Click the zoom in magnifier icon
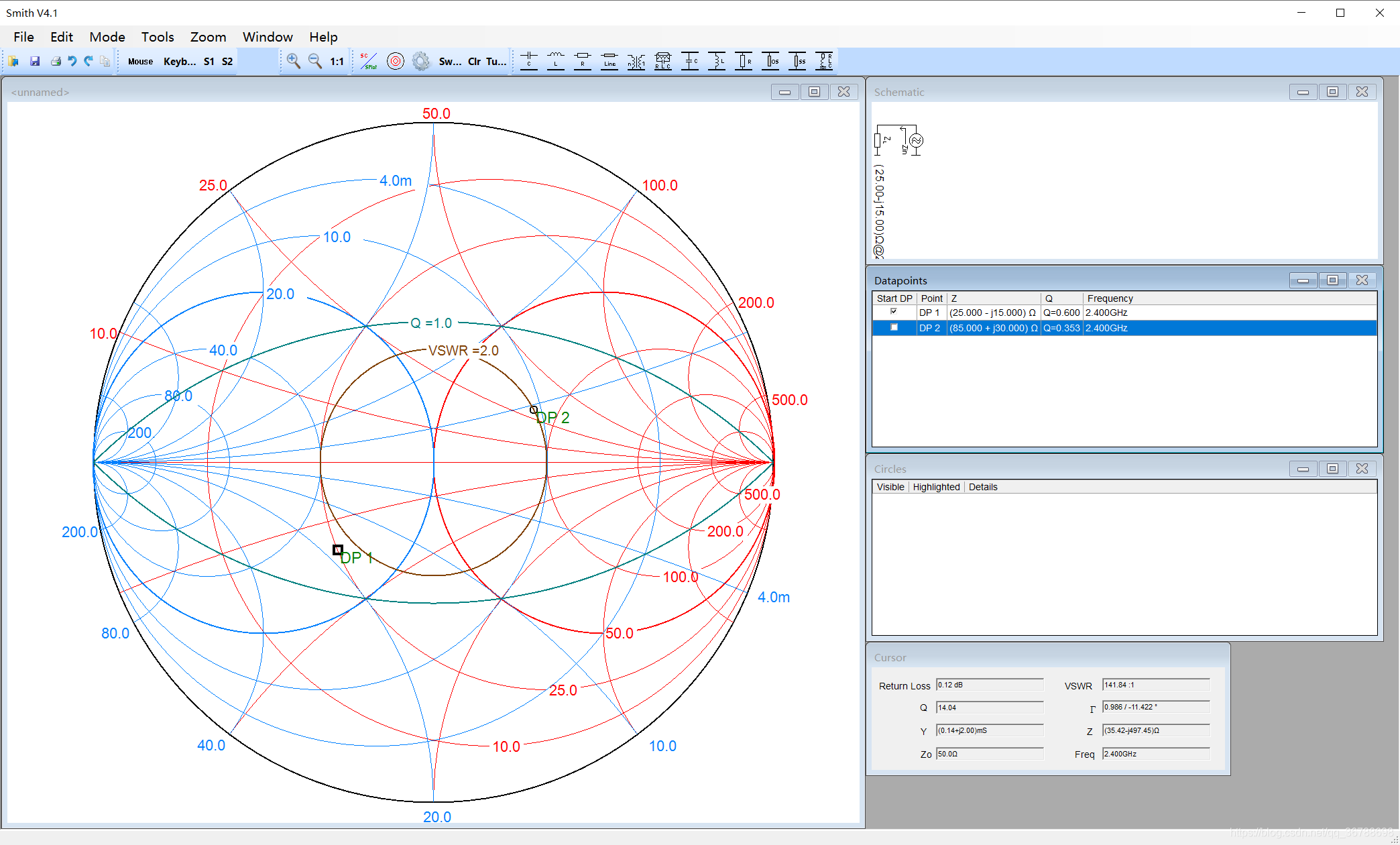Viewport: 1400px width, 845px height. pyautogui.click(x=293, y=61)
